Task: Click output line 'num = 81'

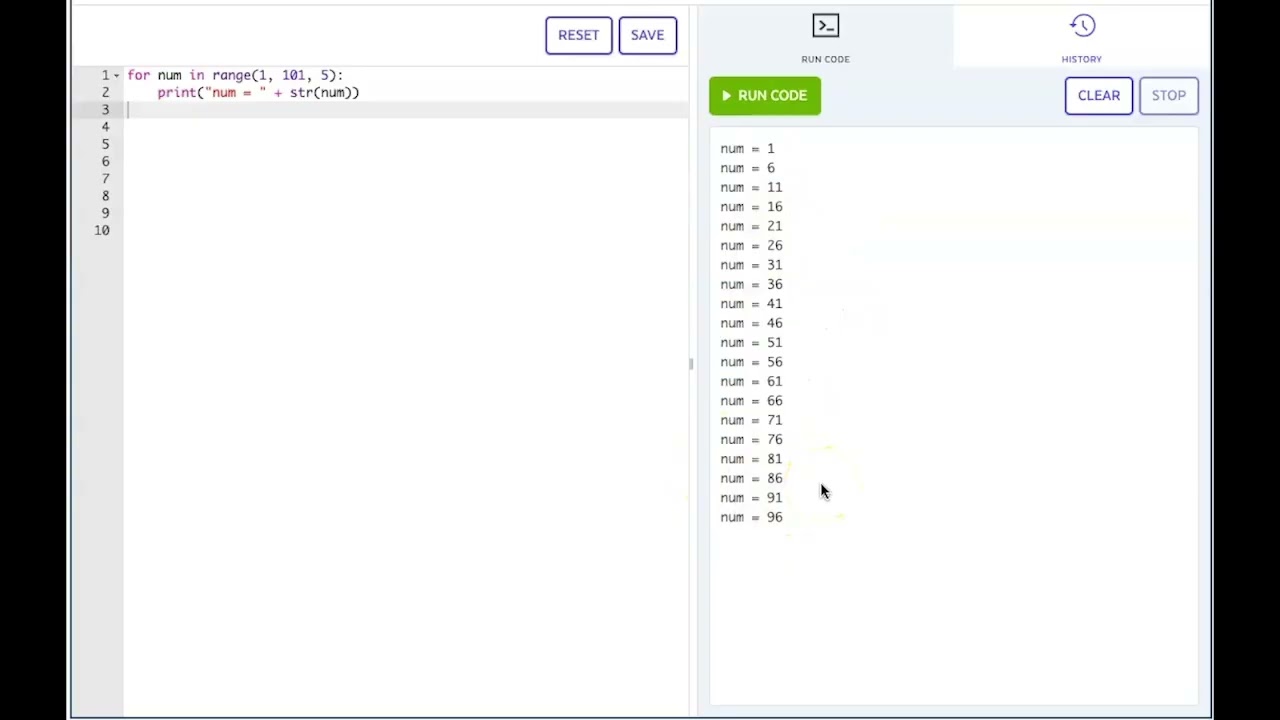Action: click(x=751, y=459)
